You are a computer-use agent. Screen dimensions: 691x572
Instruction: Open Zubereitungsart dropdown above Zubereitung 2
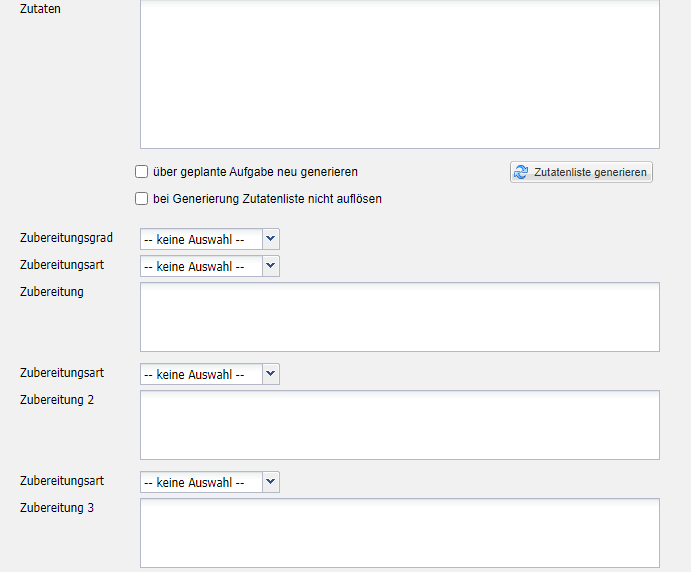(x=209, y=374)
